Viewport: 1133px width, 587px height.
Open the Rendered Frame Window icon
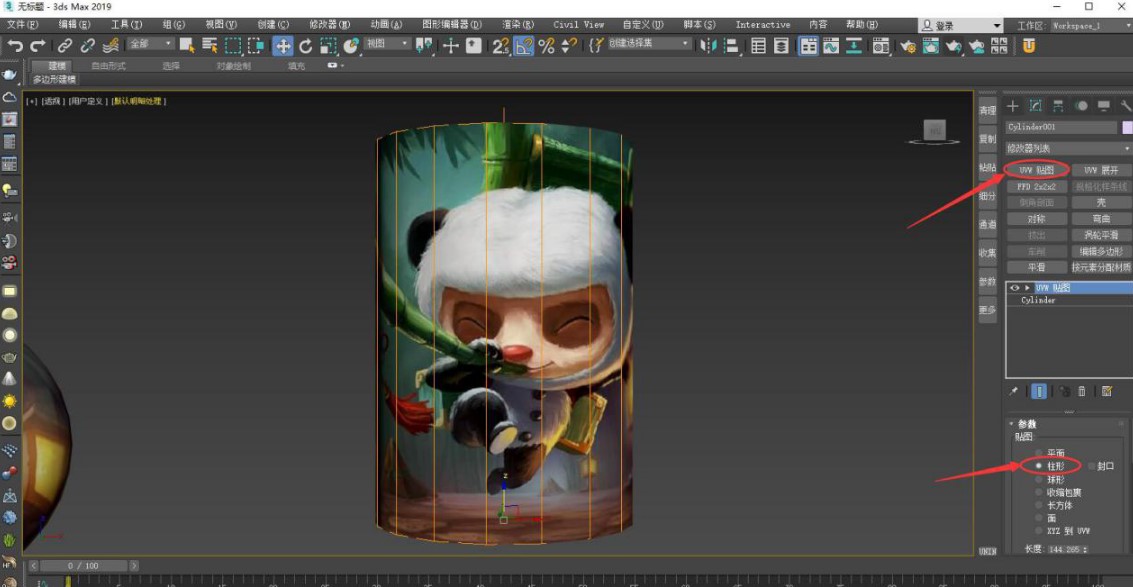(x=931, y=46)
